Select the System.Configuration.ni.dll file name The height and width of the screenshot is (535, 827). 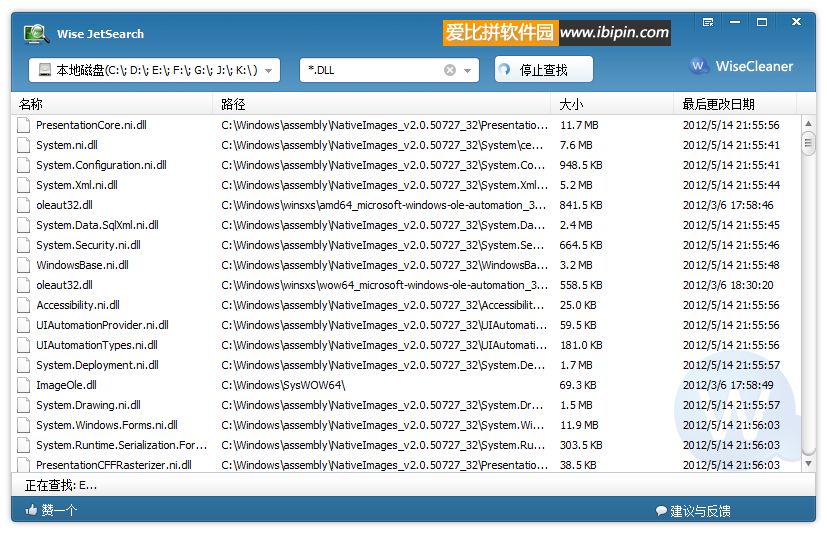pos(101,165)
